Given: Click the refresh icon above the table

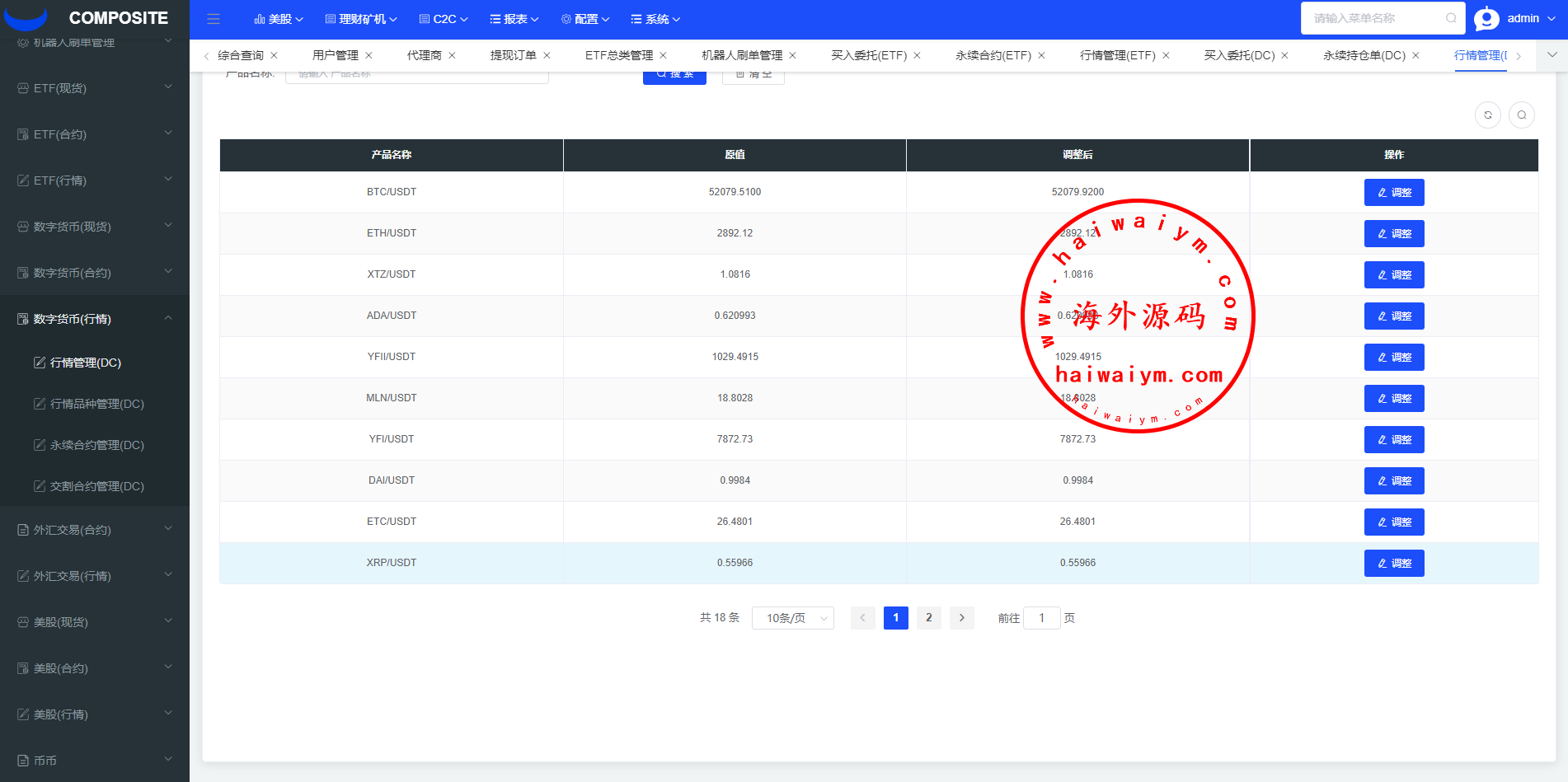Looking at the screenshot, I should (1487, 115).
